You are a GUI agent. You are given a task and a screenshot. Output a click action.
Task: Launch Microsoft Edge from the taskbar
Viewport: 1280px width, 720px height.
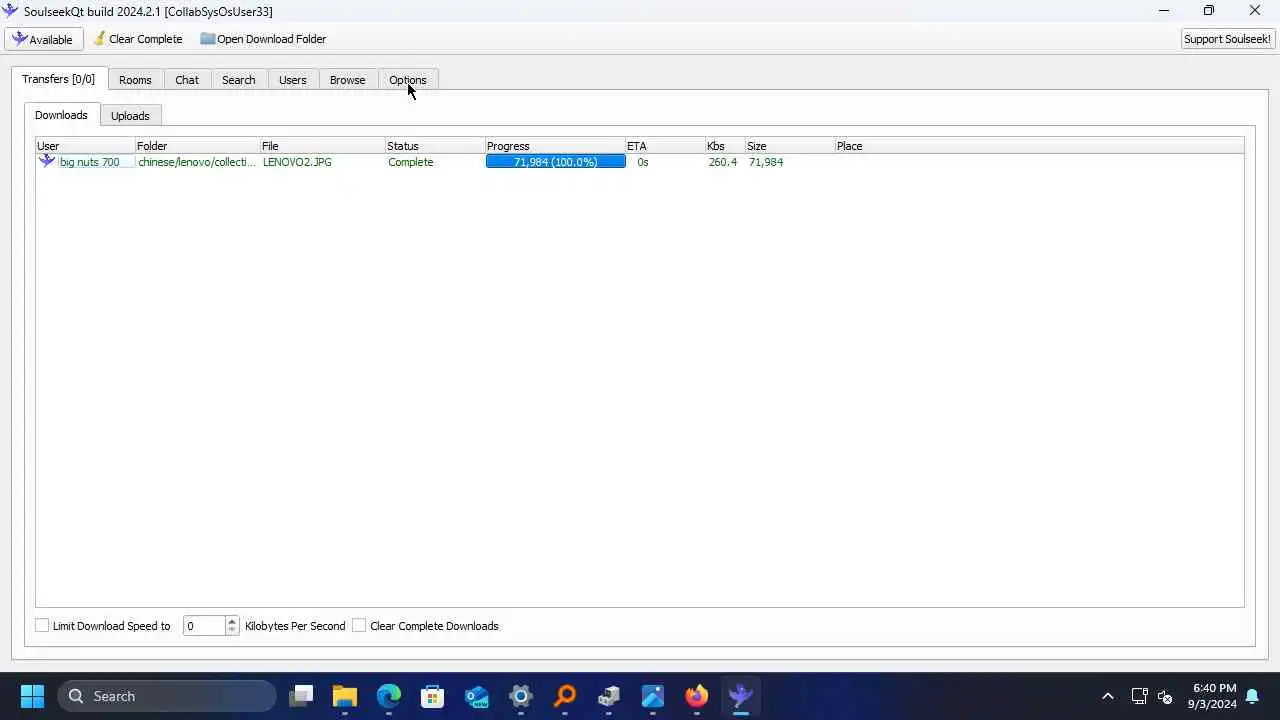[389, 696]
